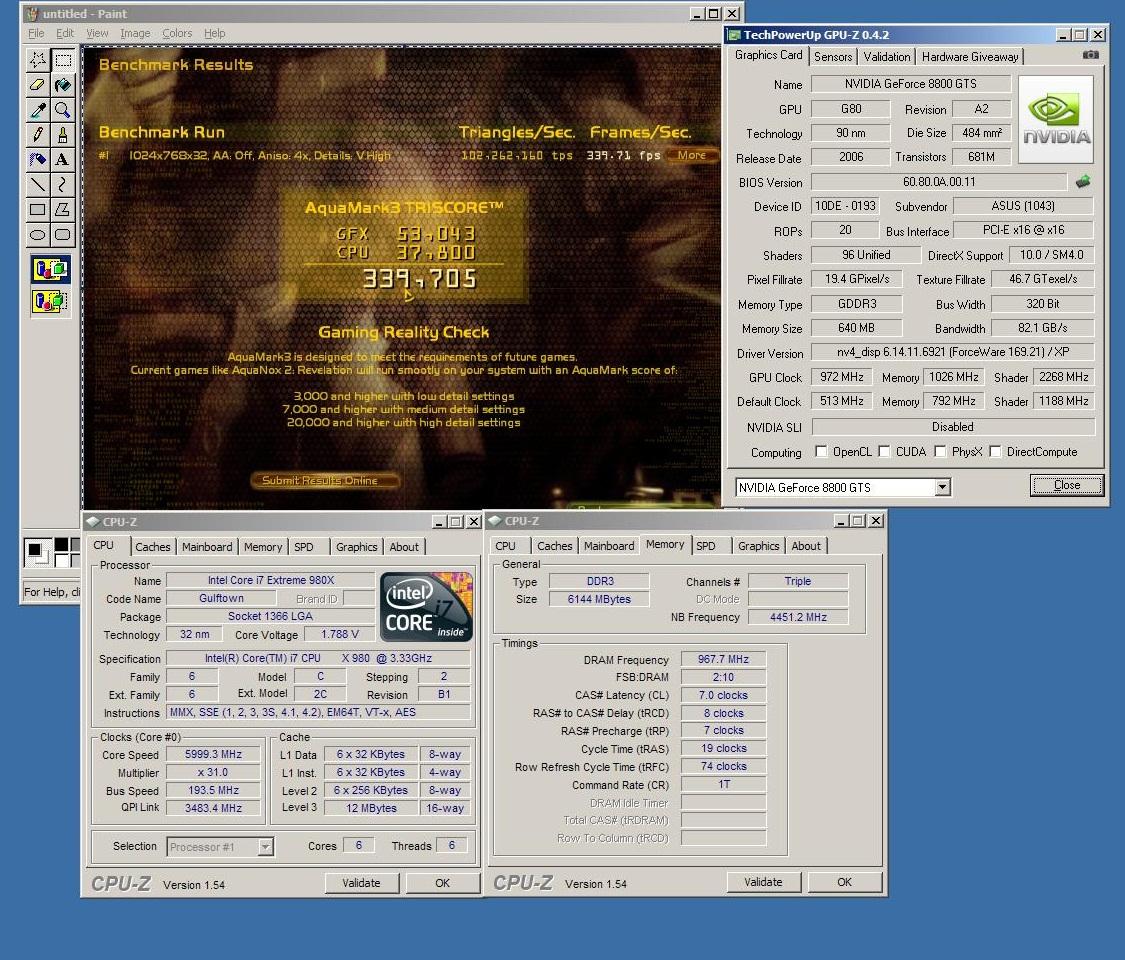The width and height of the screenshot is (1125, 960).
Task: Open Graphics tab in right CPU-Z window
Action: click(x=758, y=546)
